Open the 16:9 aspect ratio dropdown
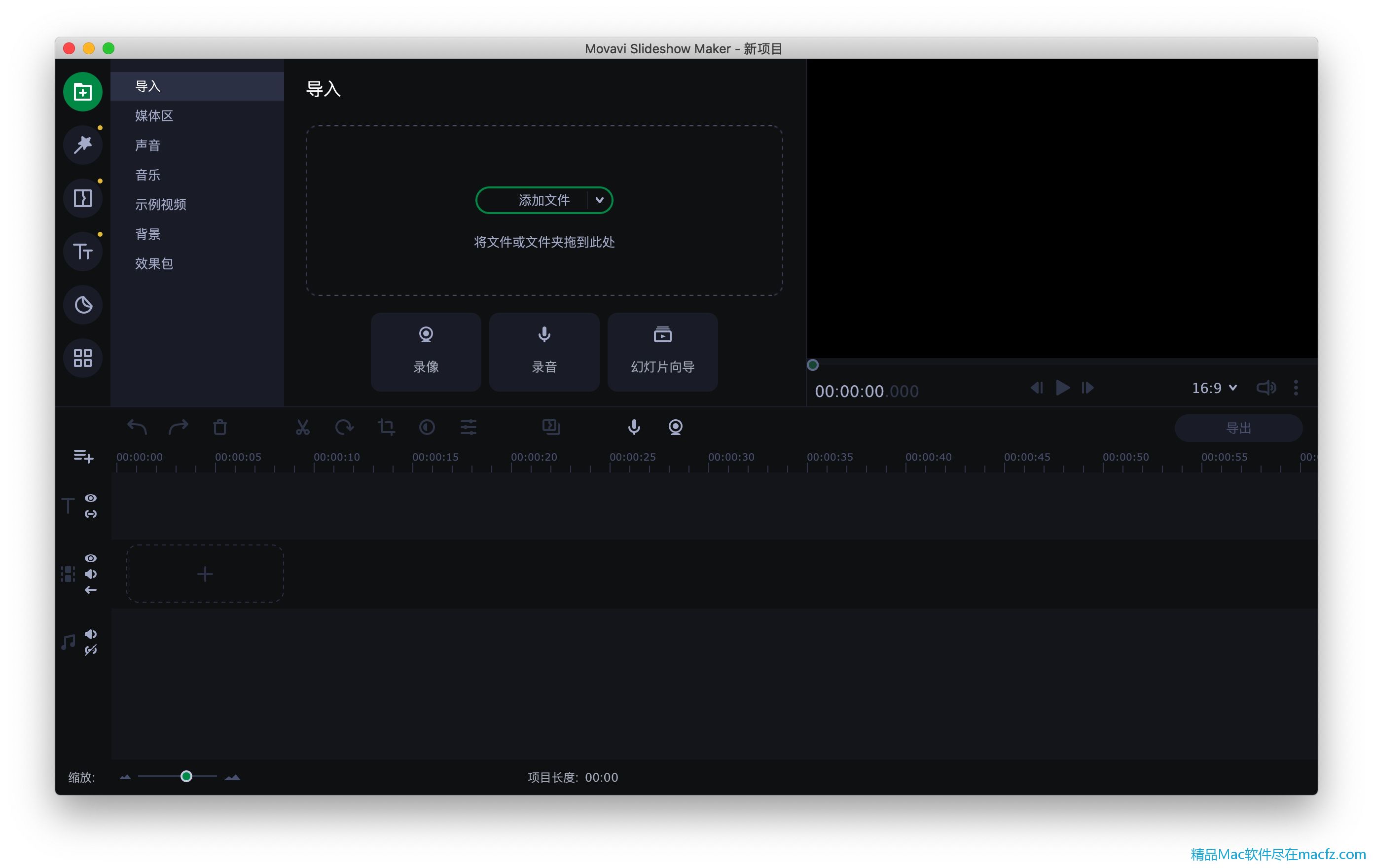The width and height of the screenshot is (1373, 868). (x=1215, y=388)
